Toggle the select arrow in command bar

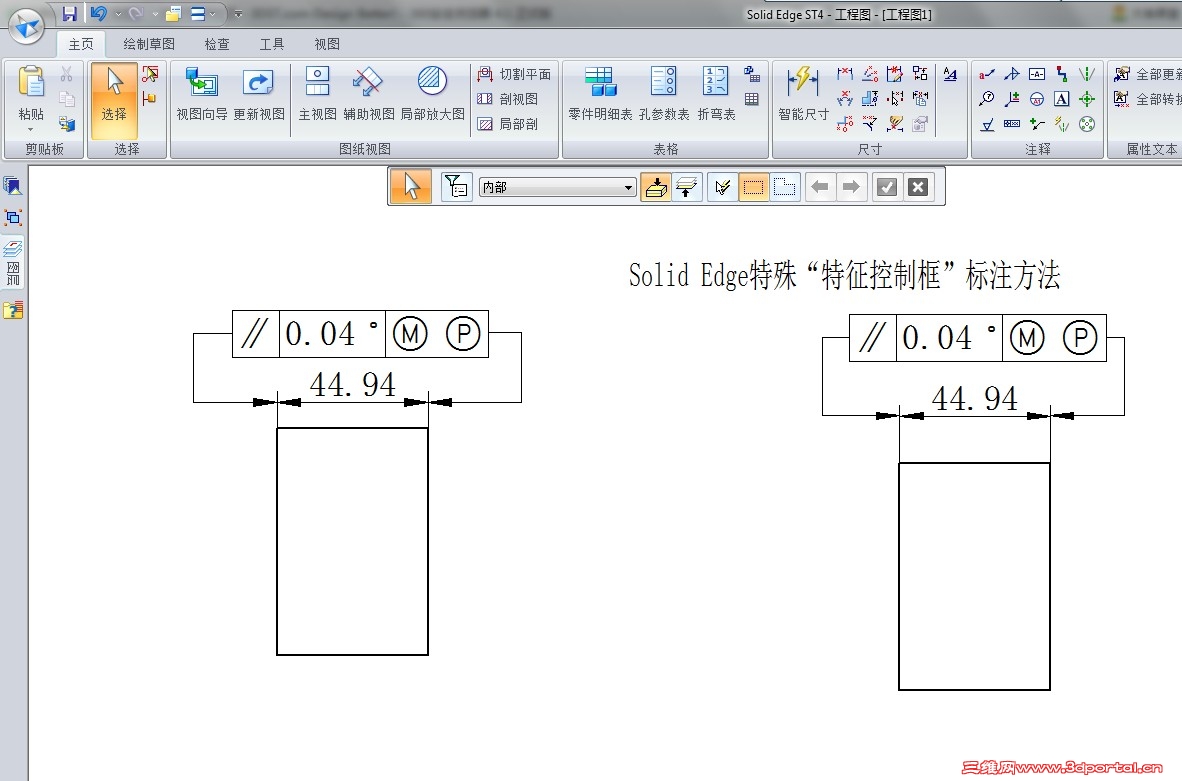coord(411,186)
